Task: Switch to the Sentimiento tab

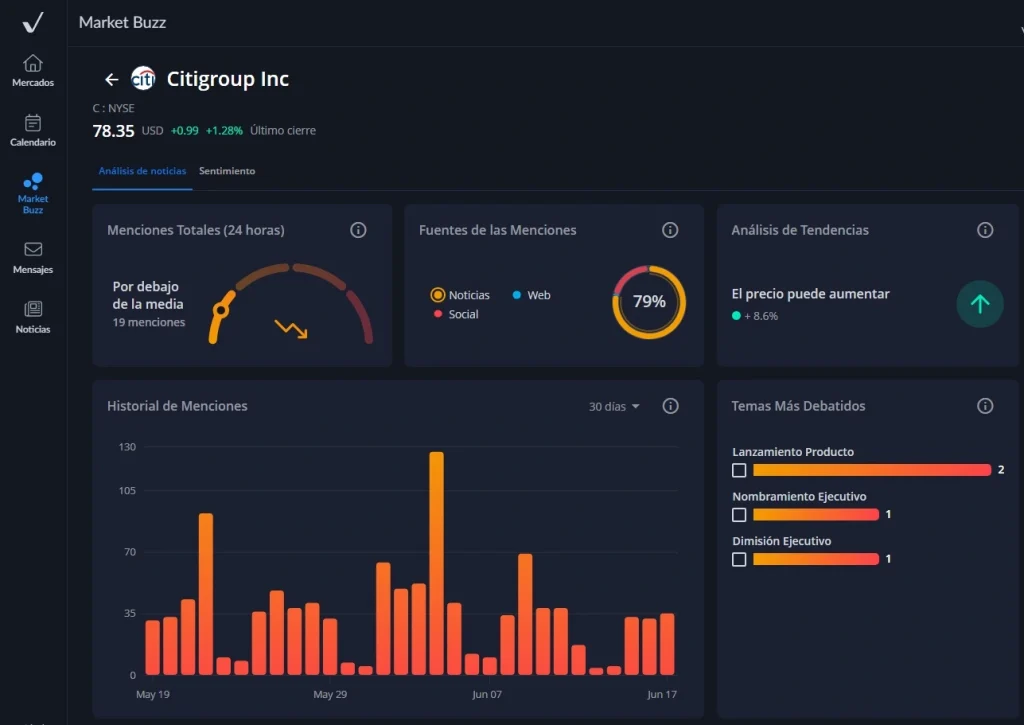Action: 227,171
